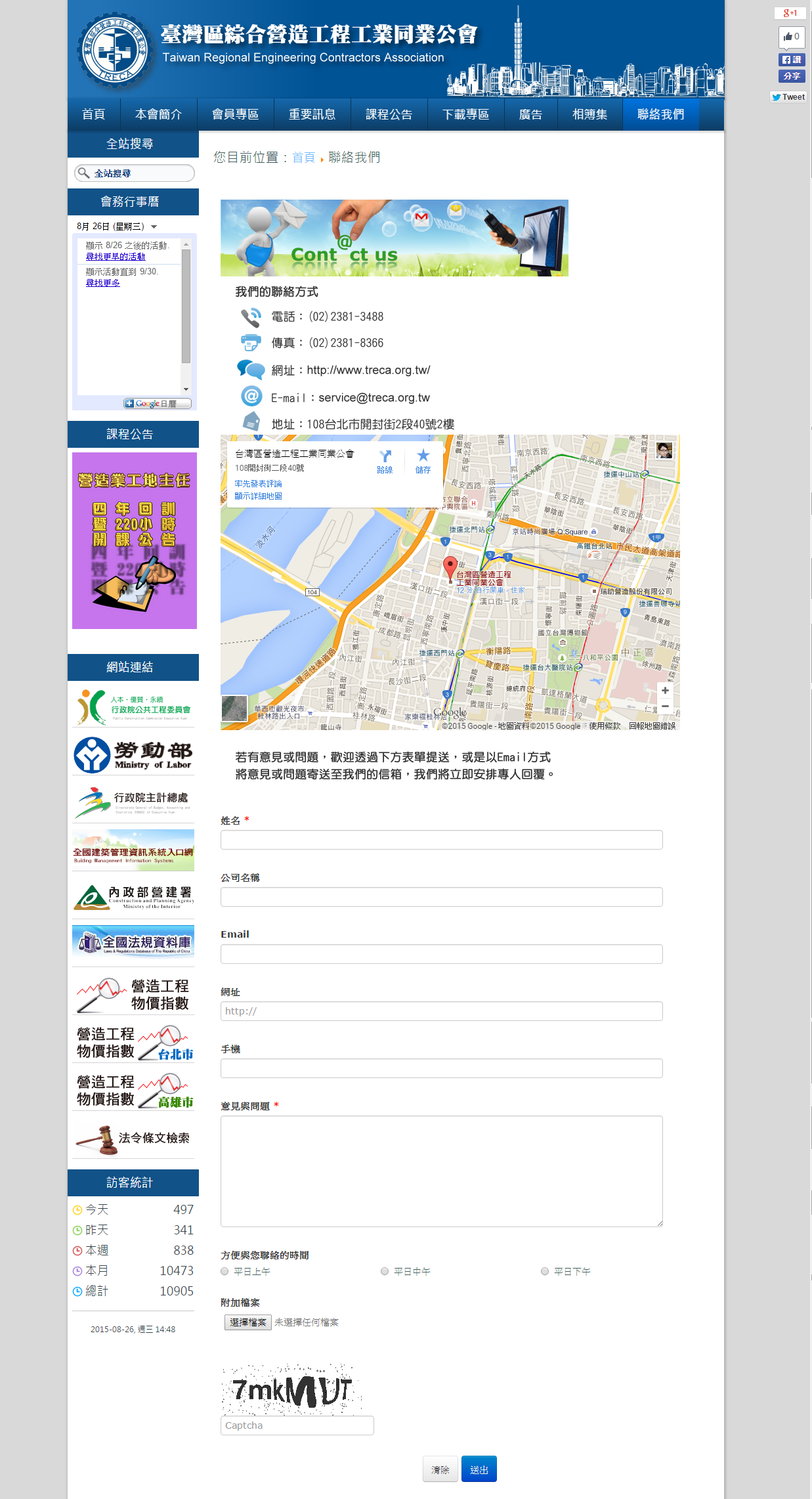Click the star save icon on map
Screen dimensions: 812x1499
423,461
